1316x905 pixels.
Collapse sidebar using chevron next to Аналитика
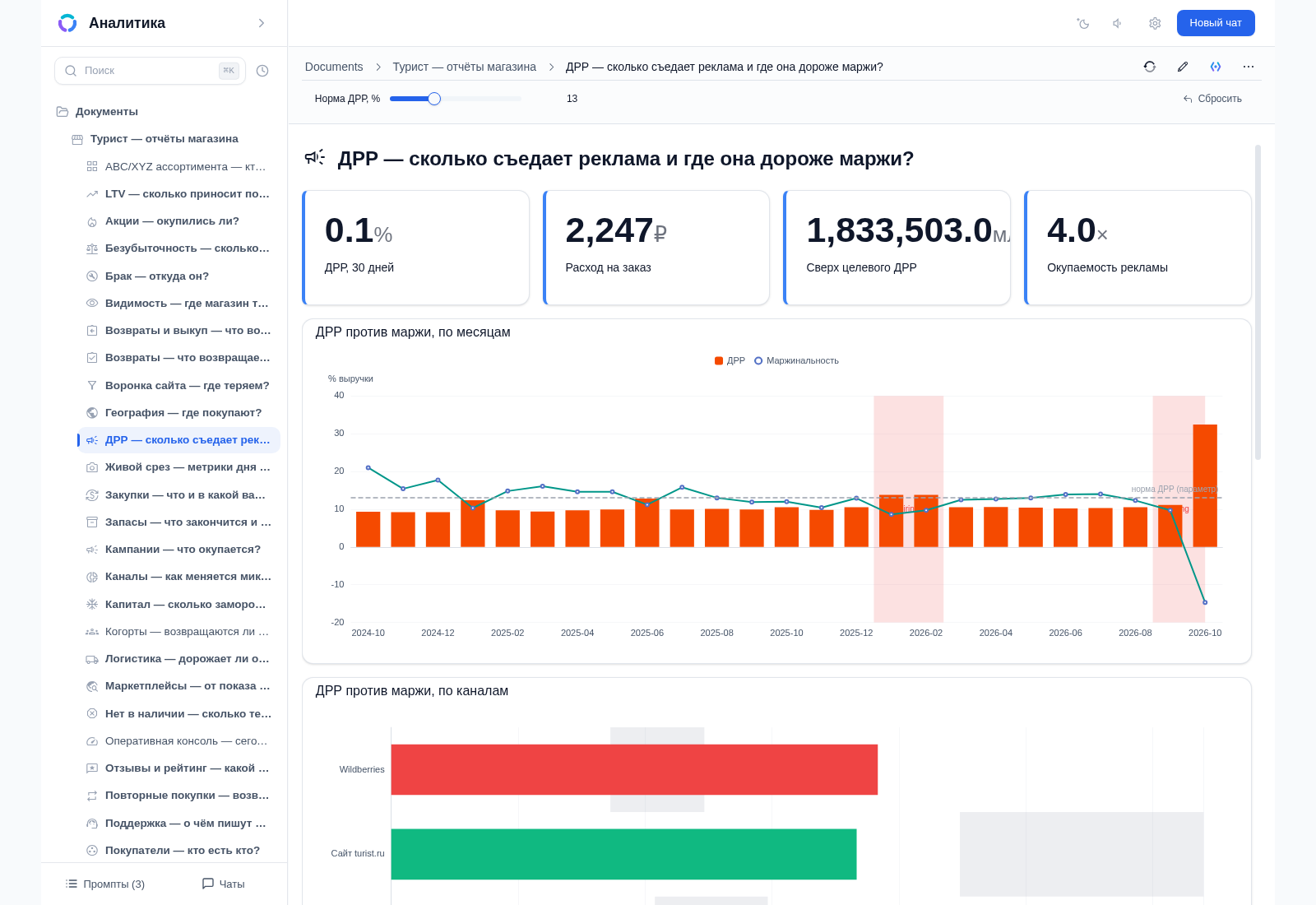click(x=262, y=23)
